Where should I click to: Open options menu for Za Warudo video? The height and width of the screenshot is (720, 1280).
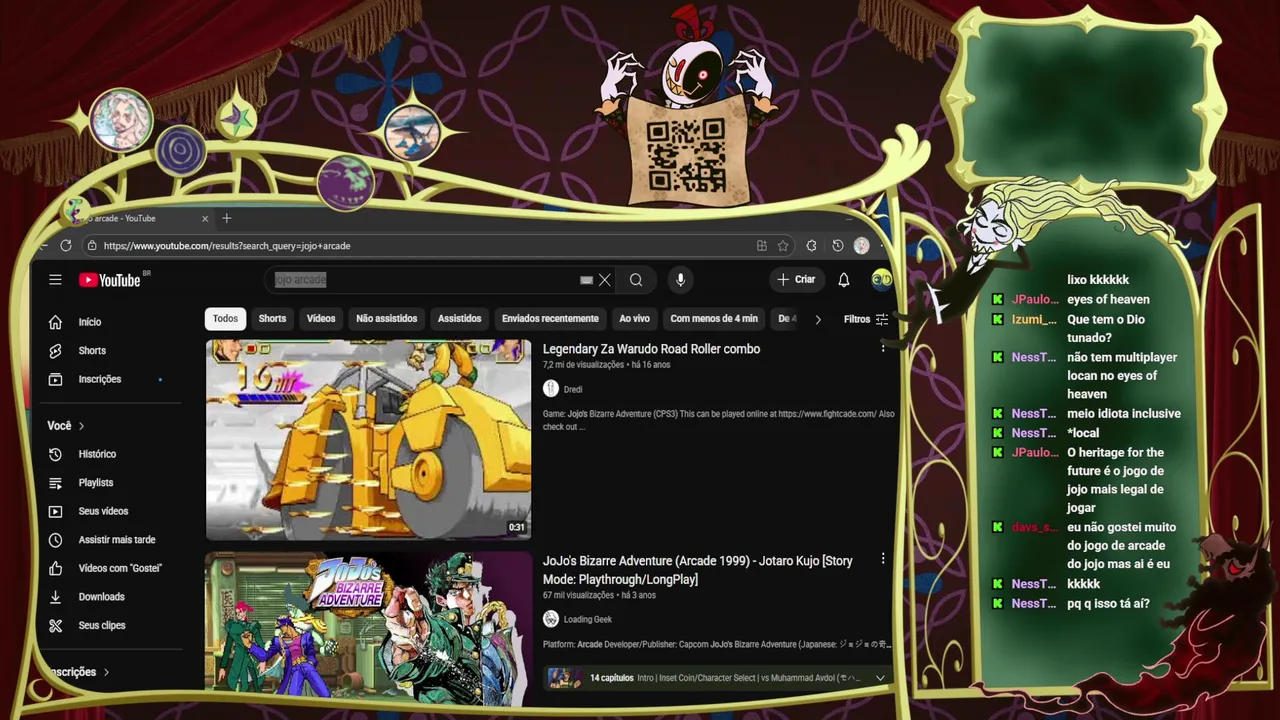click(x=883, y=348)
